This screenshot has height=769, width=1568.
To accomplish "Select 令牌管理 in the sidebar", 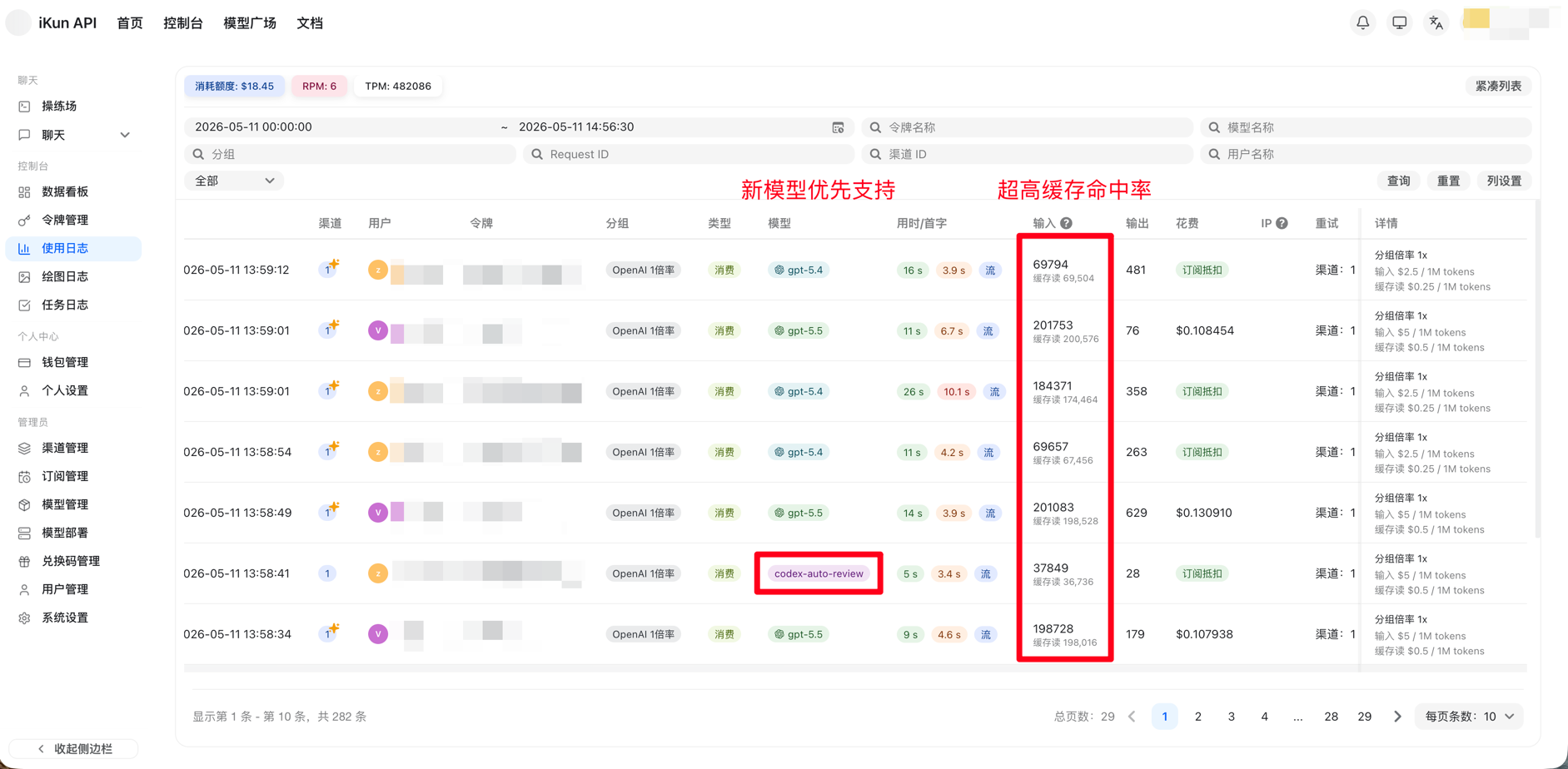I will (73, 220).
